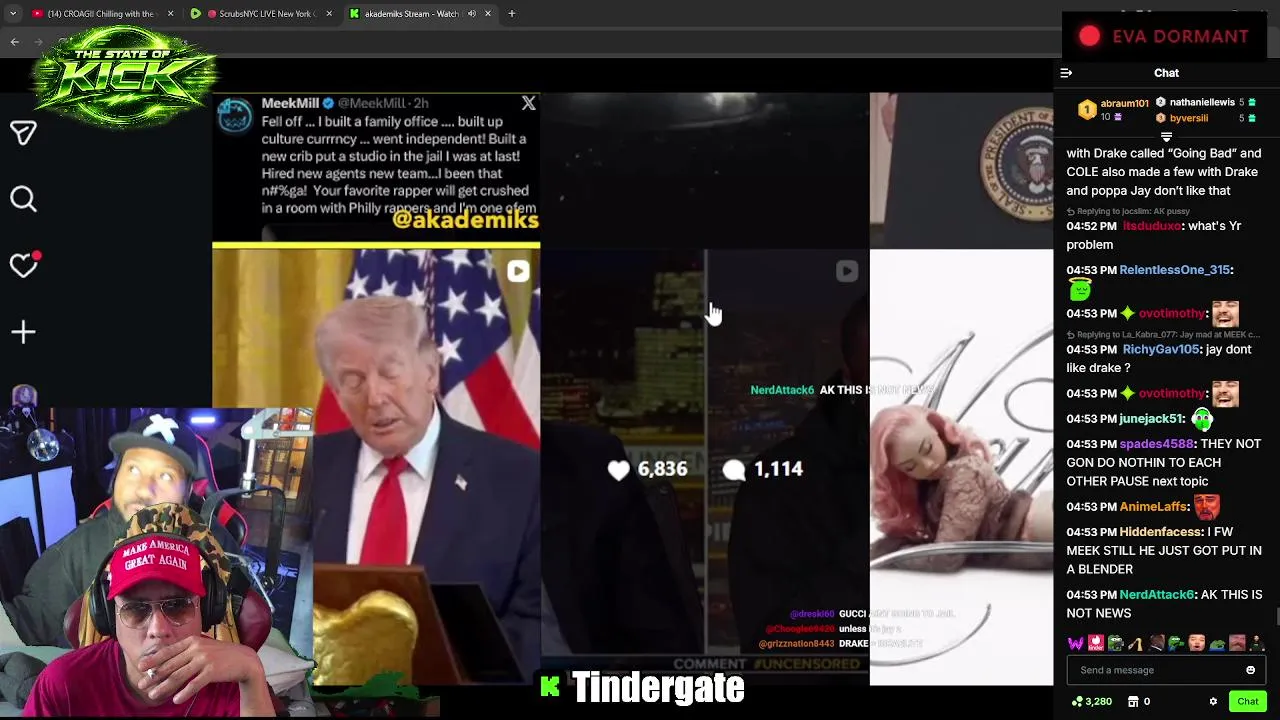This screenshot has height=720, width=1280.
Task: Expand the gift leaderboard with down chevron
Action: (1166, 137)
